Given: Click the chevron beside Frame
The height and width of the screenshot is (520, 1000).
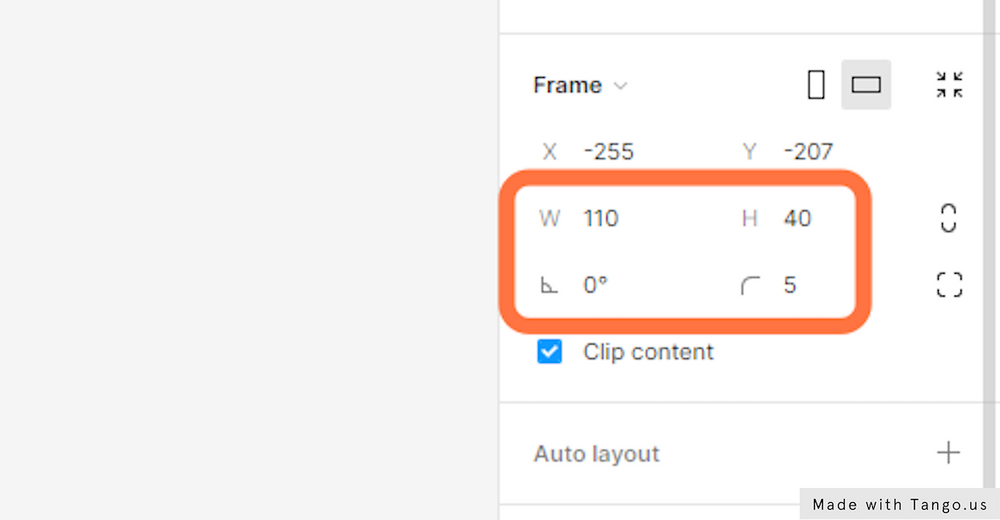Looking at the screenshot, I should tap(620, 86).
